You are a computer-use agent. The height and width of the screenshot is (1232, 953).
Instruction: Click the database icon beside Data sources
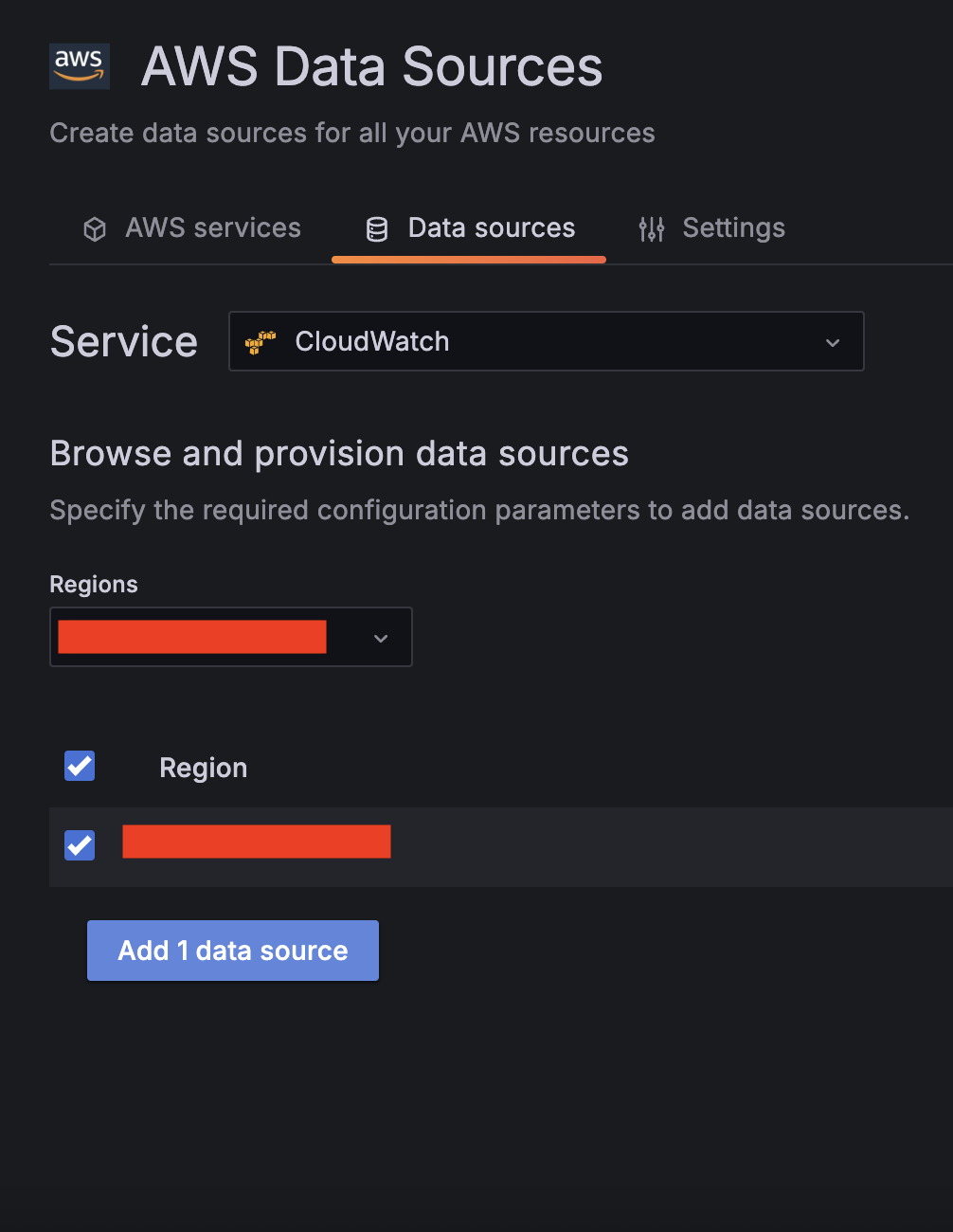(x=377, y=229)
